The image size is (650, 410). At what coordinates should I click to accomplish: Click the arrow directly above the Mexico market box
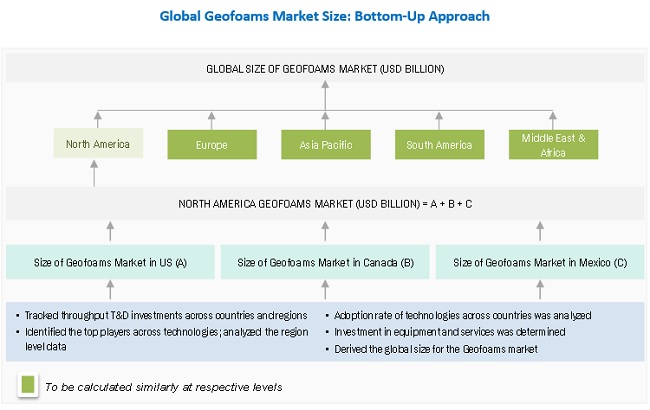(x=538, y=233)
